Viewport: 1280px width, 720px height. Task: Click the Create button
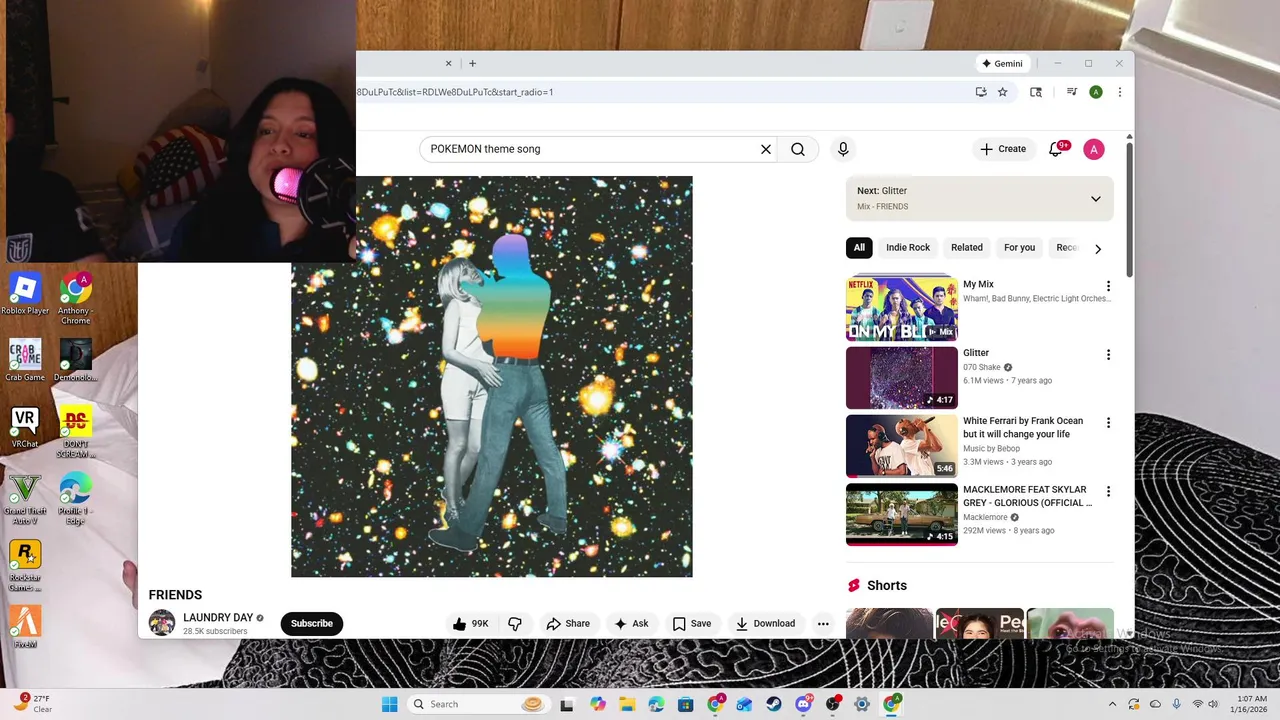pos(1003,149)
